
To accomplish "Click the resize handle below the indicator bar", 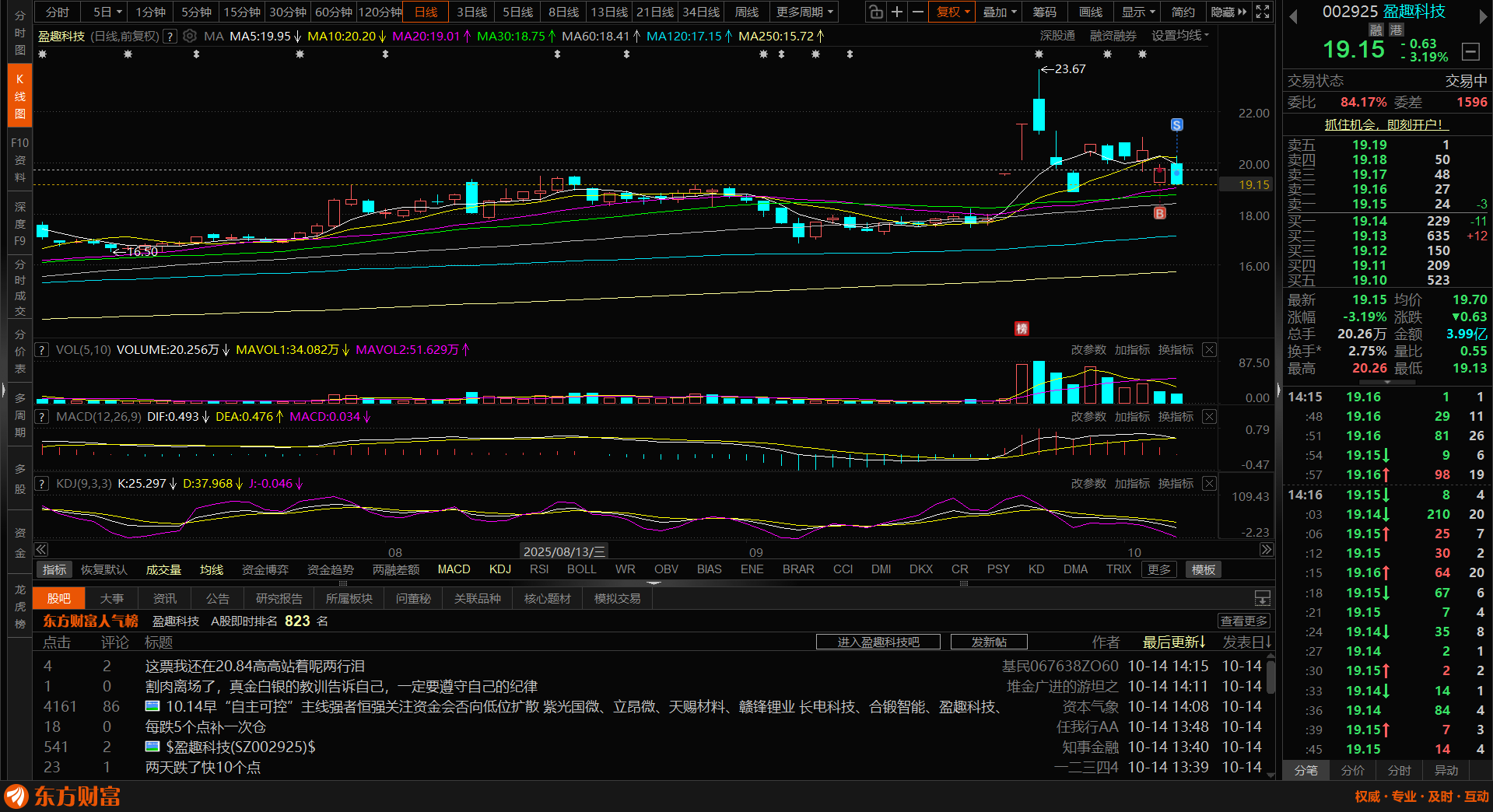I will point(654,583).
